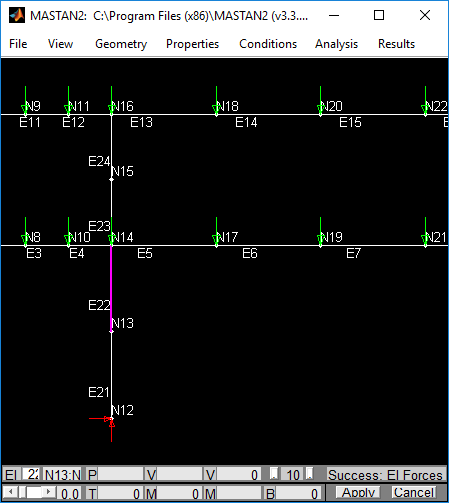Click node label N11
The image size is (449, 503).
pos(79,106)
